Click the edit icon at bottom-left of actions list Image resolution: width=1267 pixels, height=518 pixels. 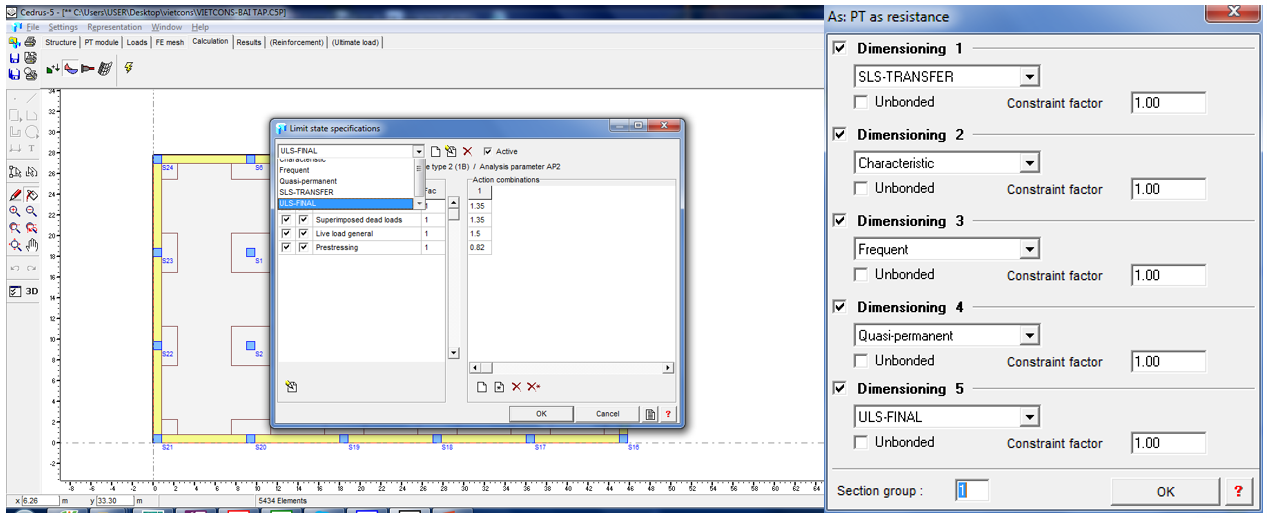click(x=291, y=386)
